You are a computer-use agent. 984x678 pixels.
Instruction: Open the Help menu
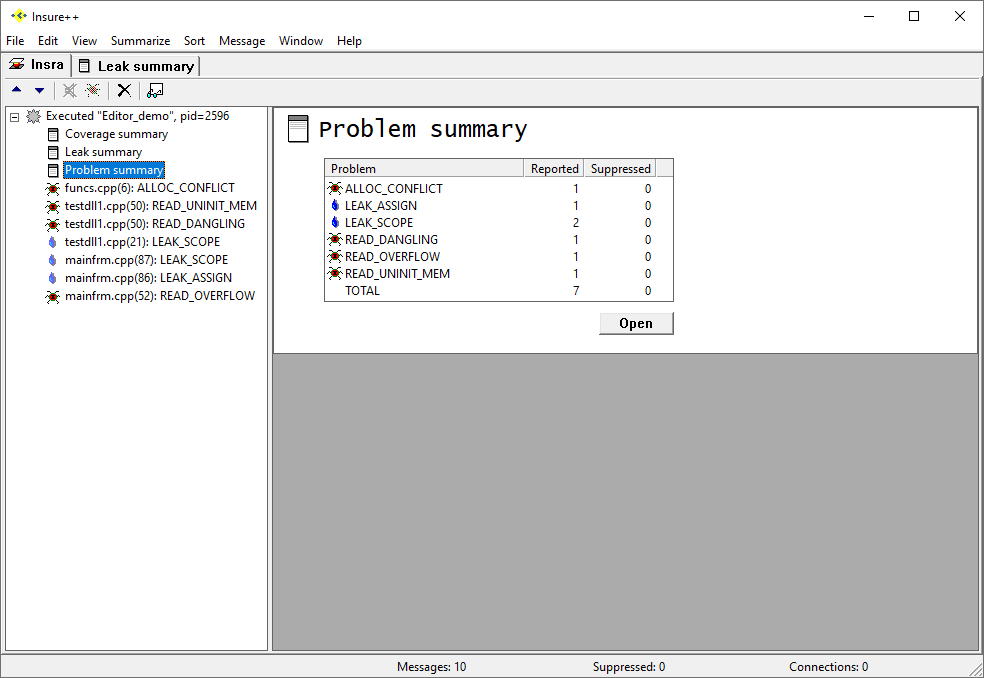(x=349, y=41)
